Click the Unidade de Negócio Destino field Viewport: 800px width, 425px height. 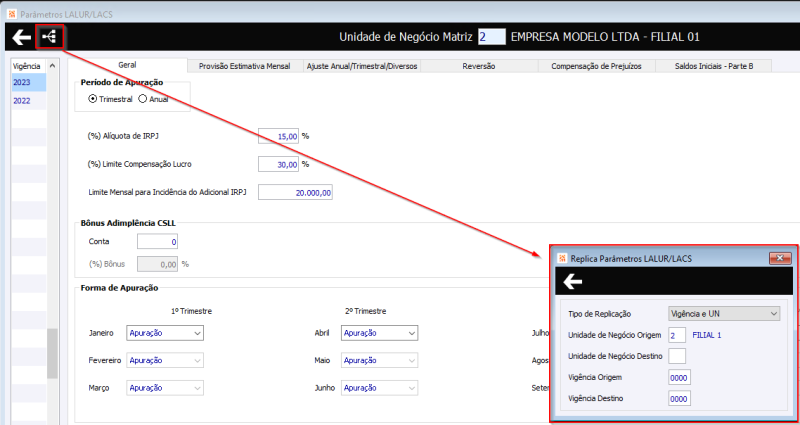point(677,356)
